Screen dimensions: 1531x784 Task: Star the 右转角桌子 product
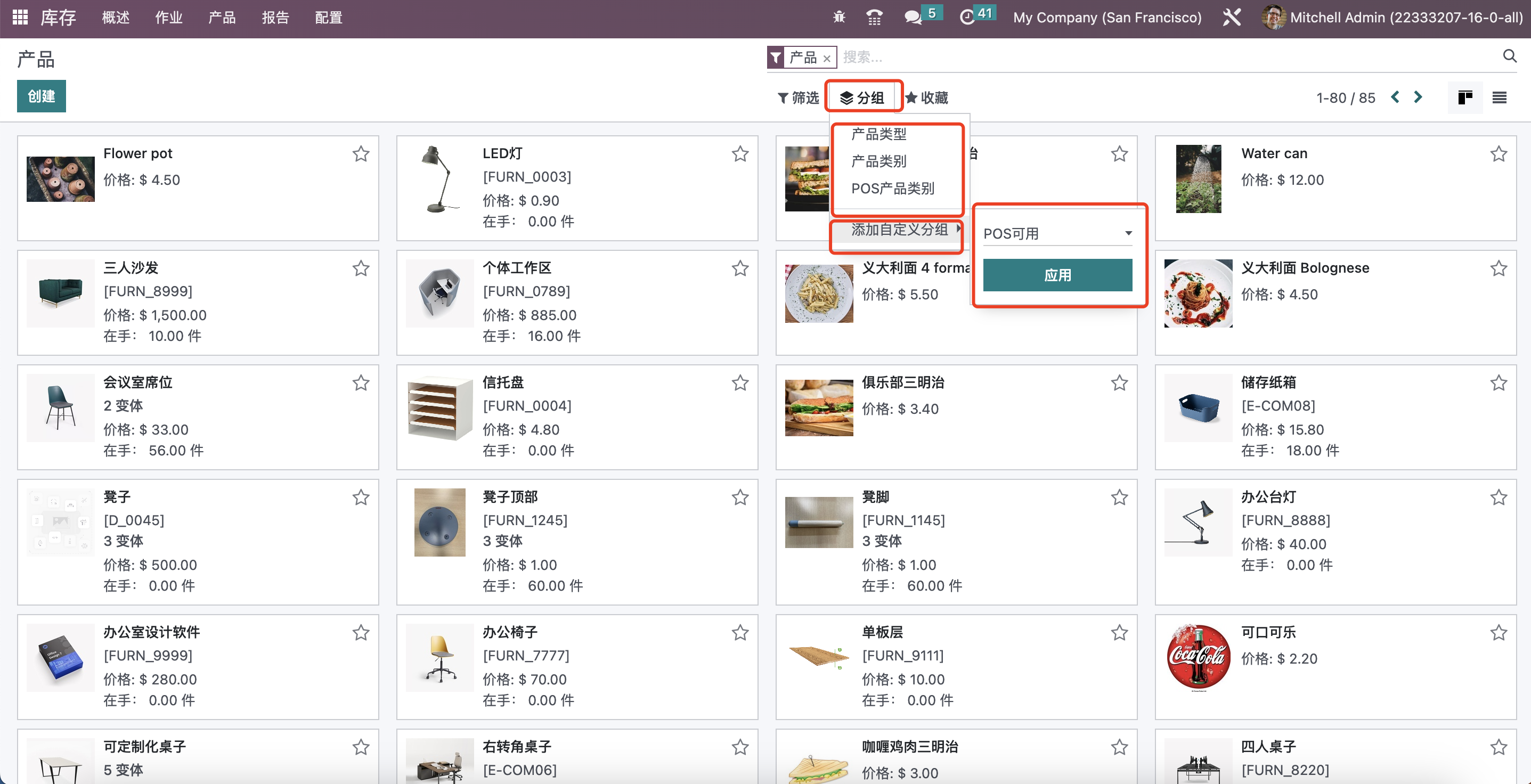[740, 747]
